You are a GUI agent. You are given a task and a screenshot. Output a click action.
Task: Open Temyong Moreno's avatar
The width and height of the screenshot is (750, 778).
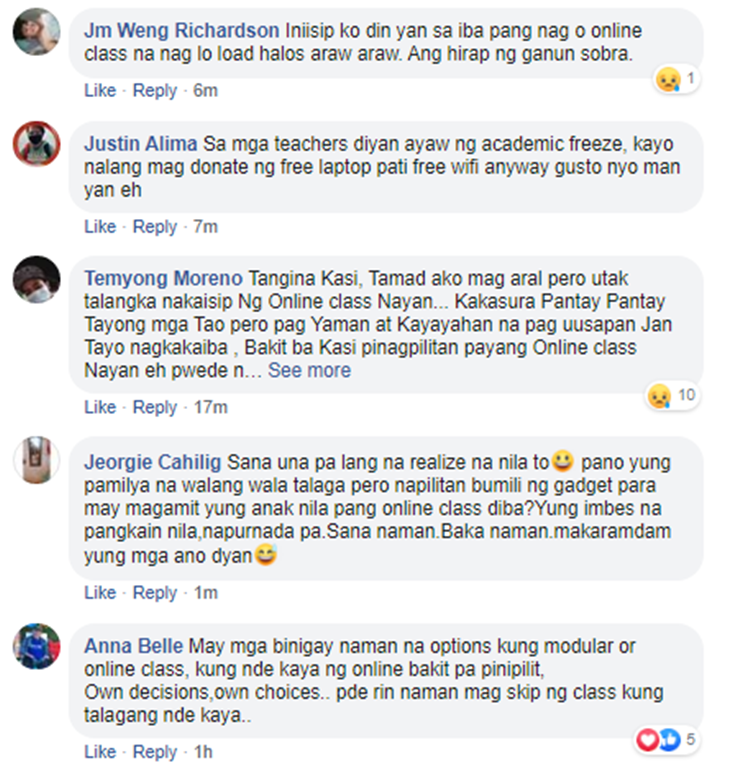(x=36, y=279)
